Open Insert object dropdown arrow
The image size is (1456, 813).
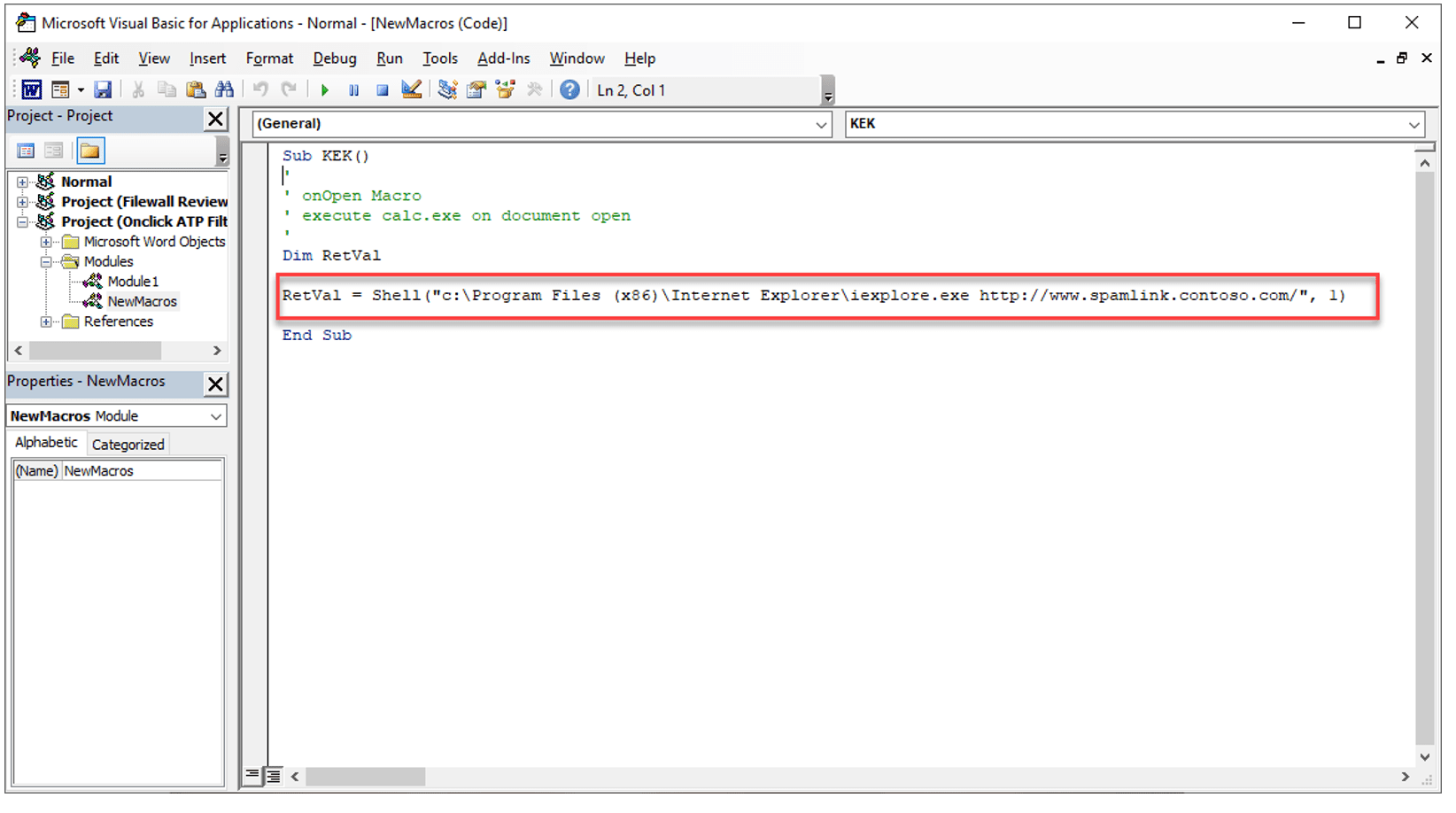tap(81, 90)
